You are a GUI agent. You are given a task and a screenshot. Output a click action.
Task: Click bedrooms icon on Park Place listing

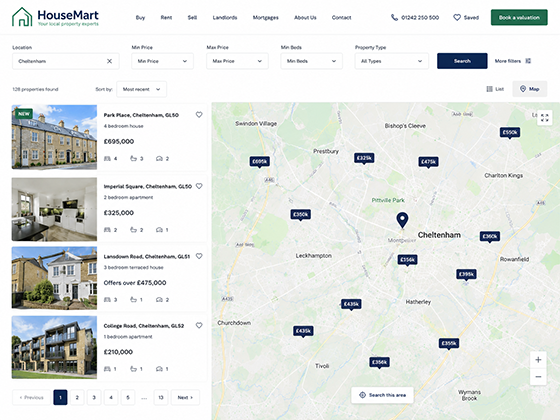107,159
